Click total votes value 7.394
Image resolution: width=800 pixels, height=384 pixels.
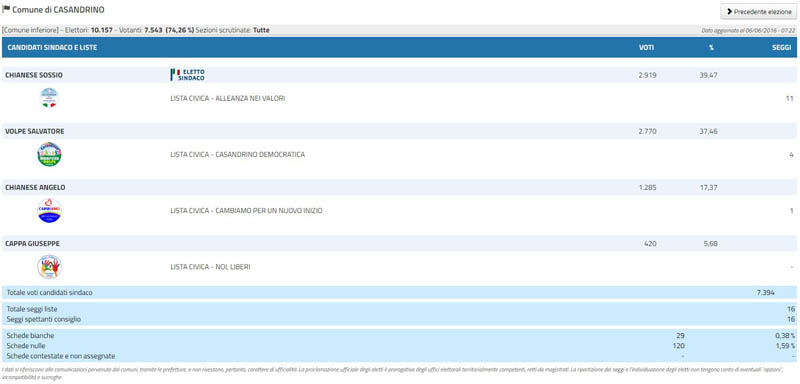767,293
